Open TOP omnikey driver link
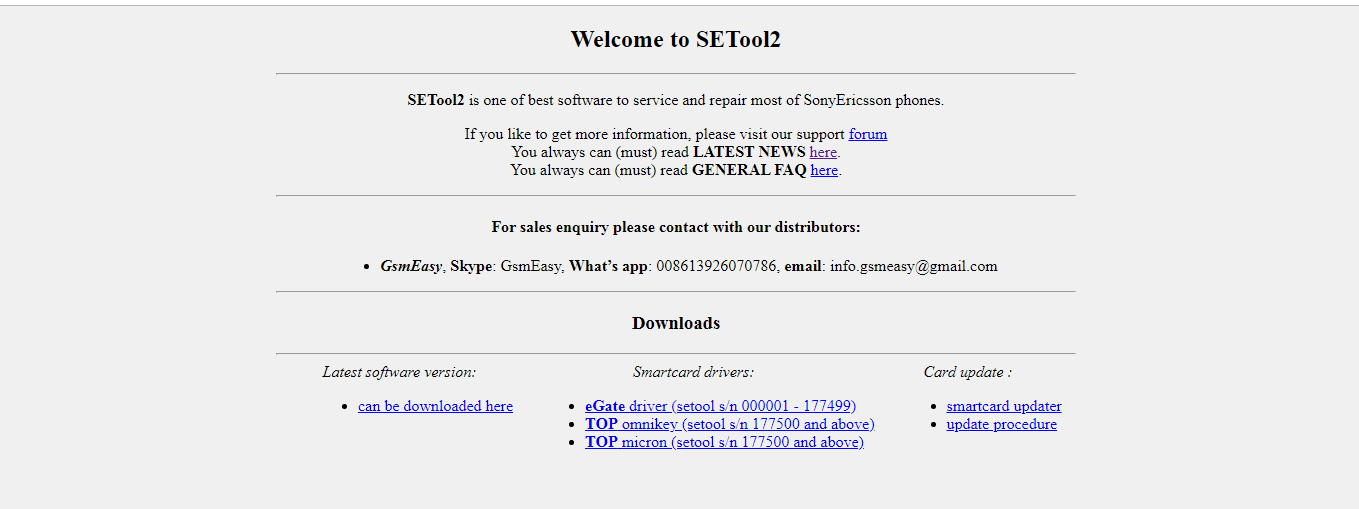Screen dimensions: 1359x509 pos(730,424)
